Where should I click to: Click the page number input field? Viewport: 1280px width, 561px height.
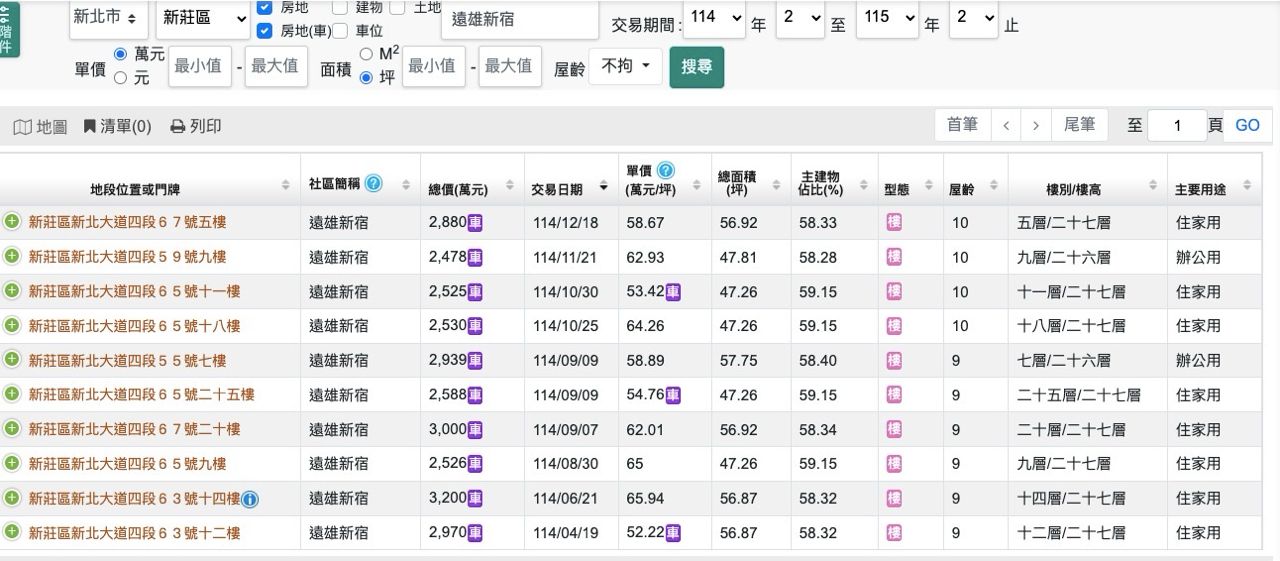pos(1177,125)
